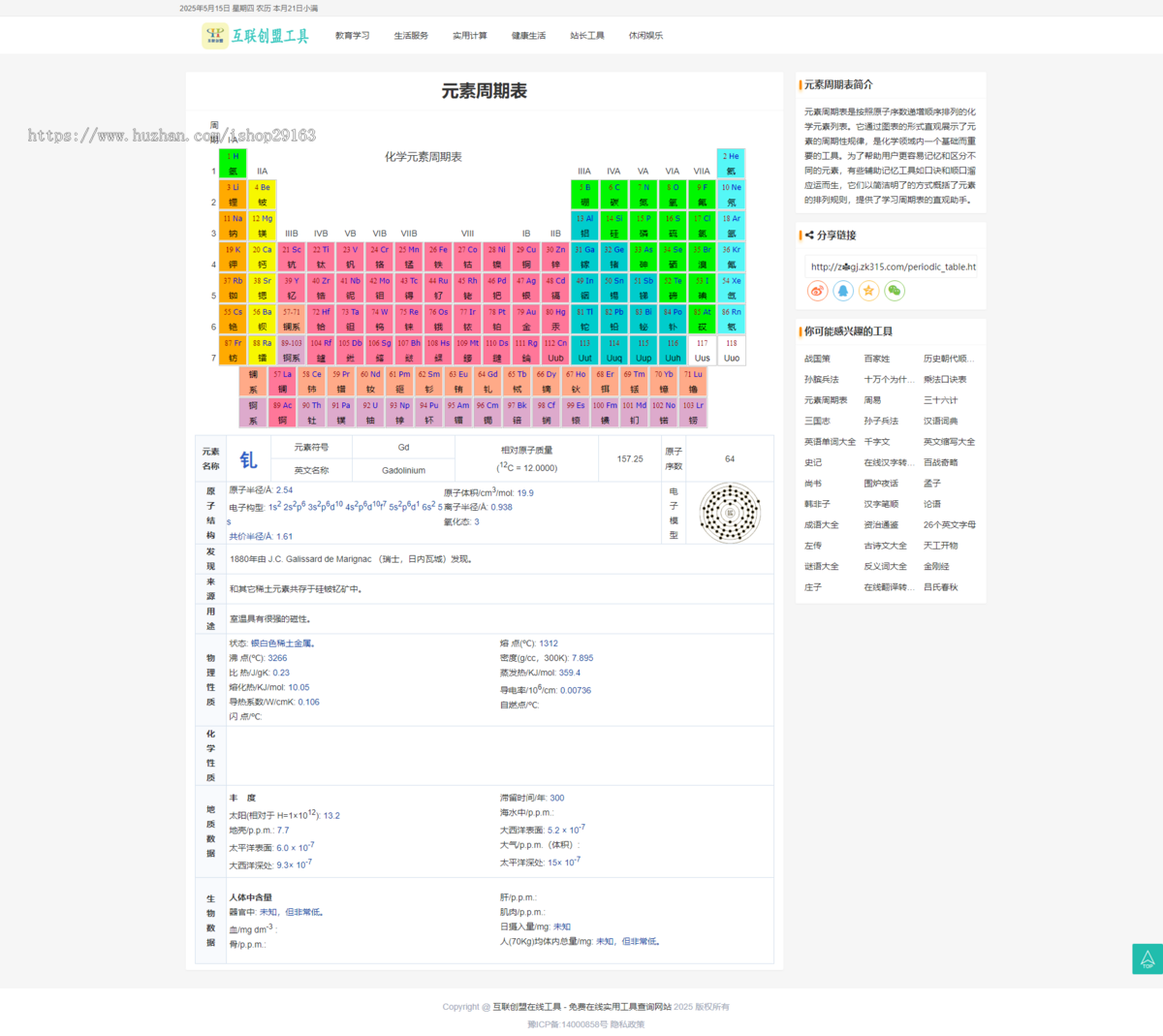
Task: Open the 三十六计 tool link
Action: 941,400
